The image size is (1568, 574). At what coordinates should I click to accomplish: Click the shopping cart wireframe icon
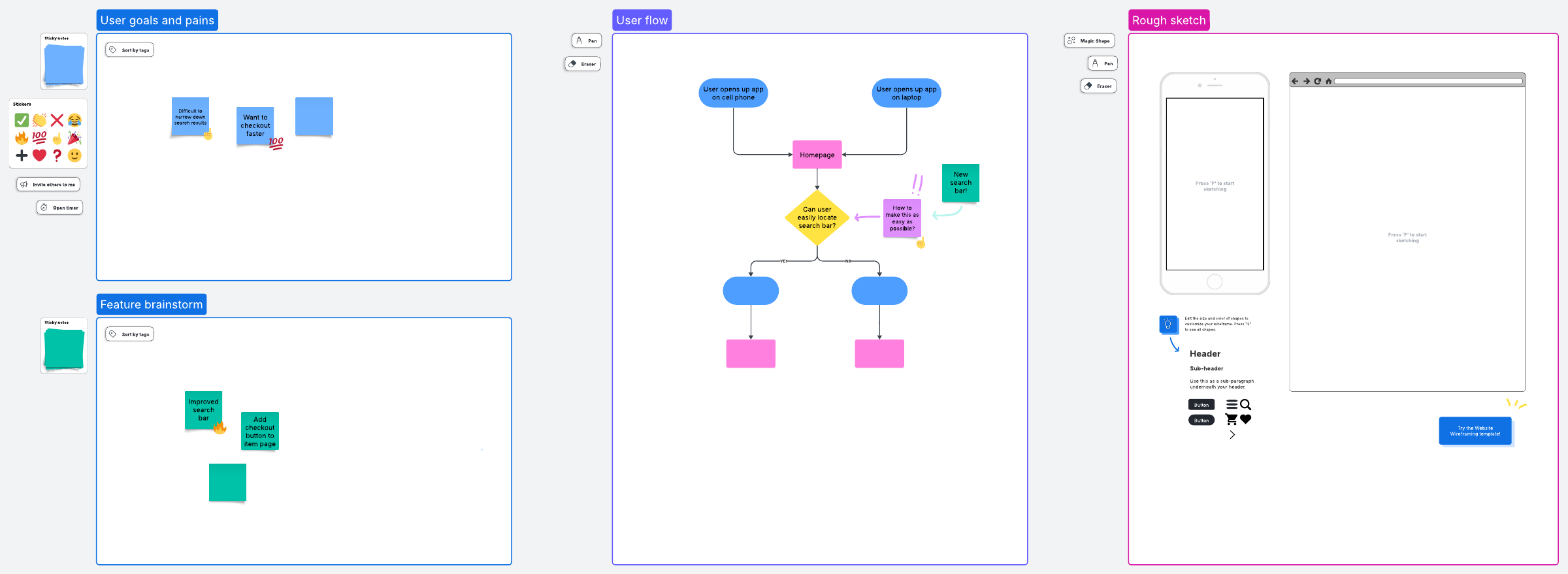[x=1231, y=419]
